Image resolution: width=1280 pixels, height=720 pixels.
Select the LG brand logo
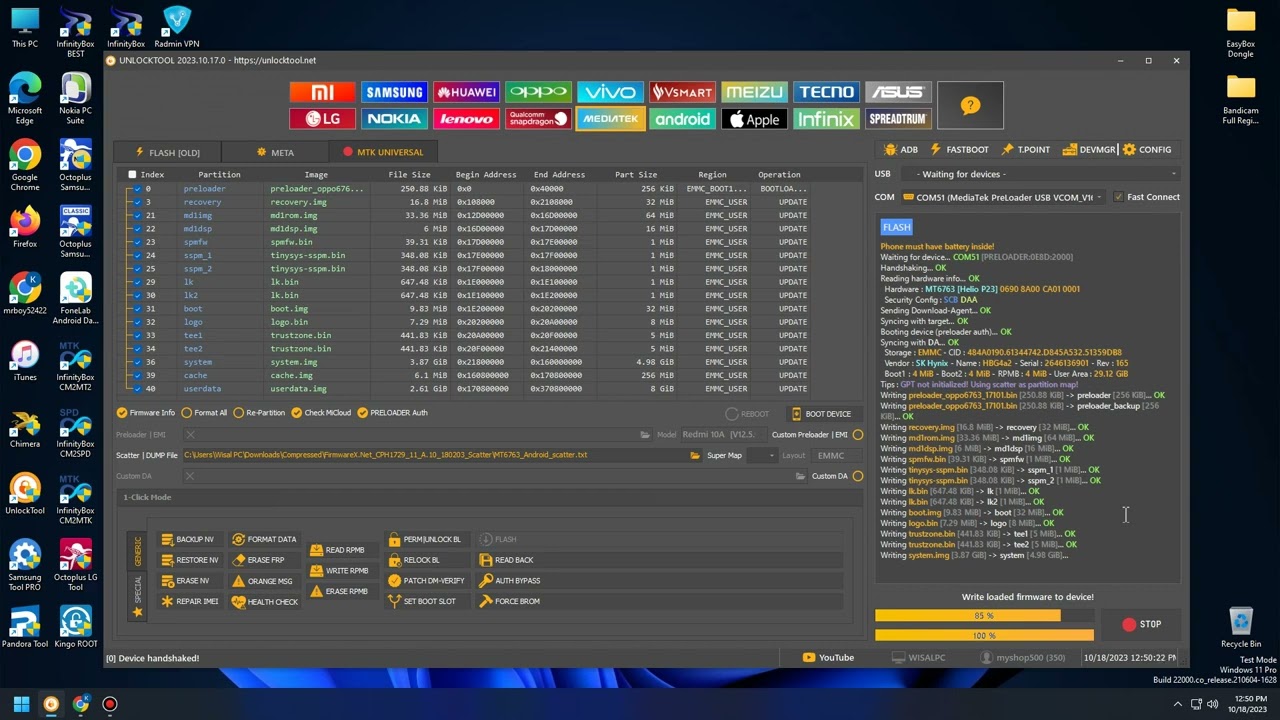pyautogui.click(x=322, y=119)
